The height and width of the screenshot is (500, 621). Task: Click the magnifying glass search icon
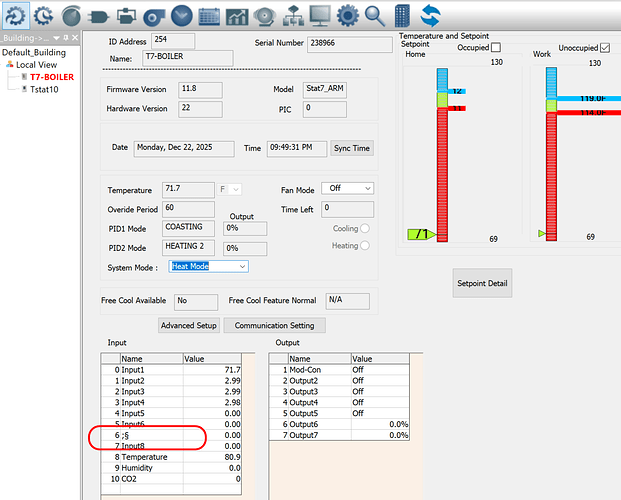click(375, 15)
